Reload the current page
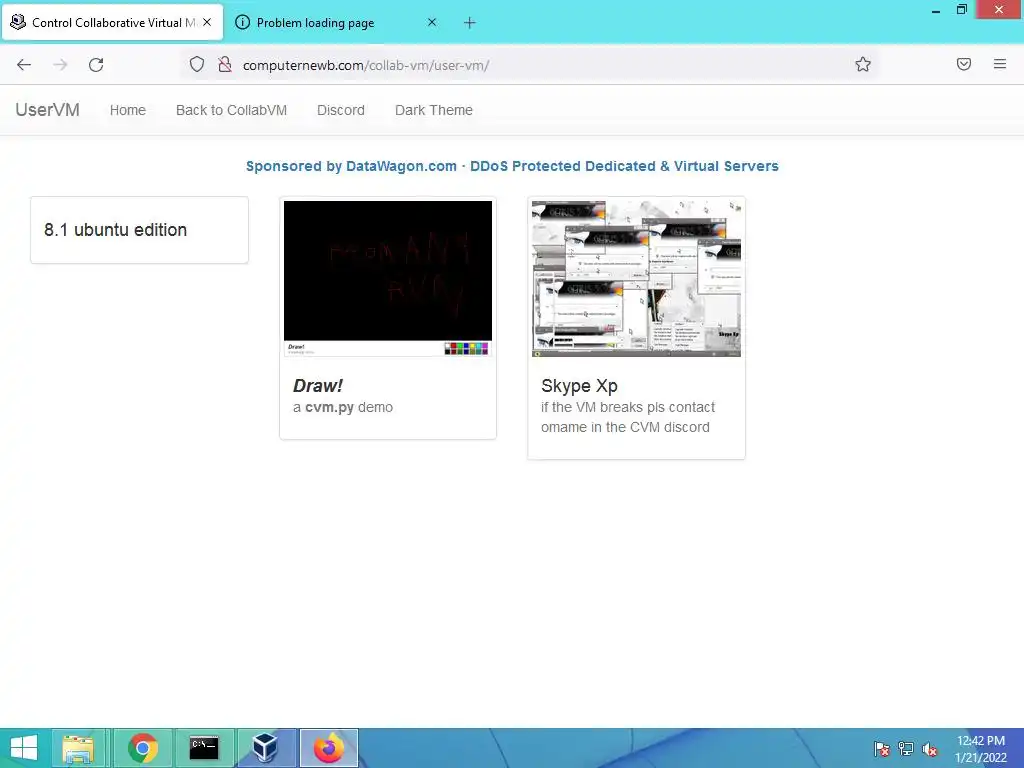Image resolution: width=1024 pixels, height=768 pixels. [x=96, y=65]
